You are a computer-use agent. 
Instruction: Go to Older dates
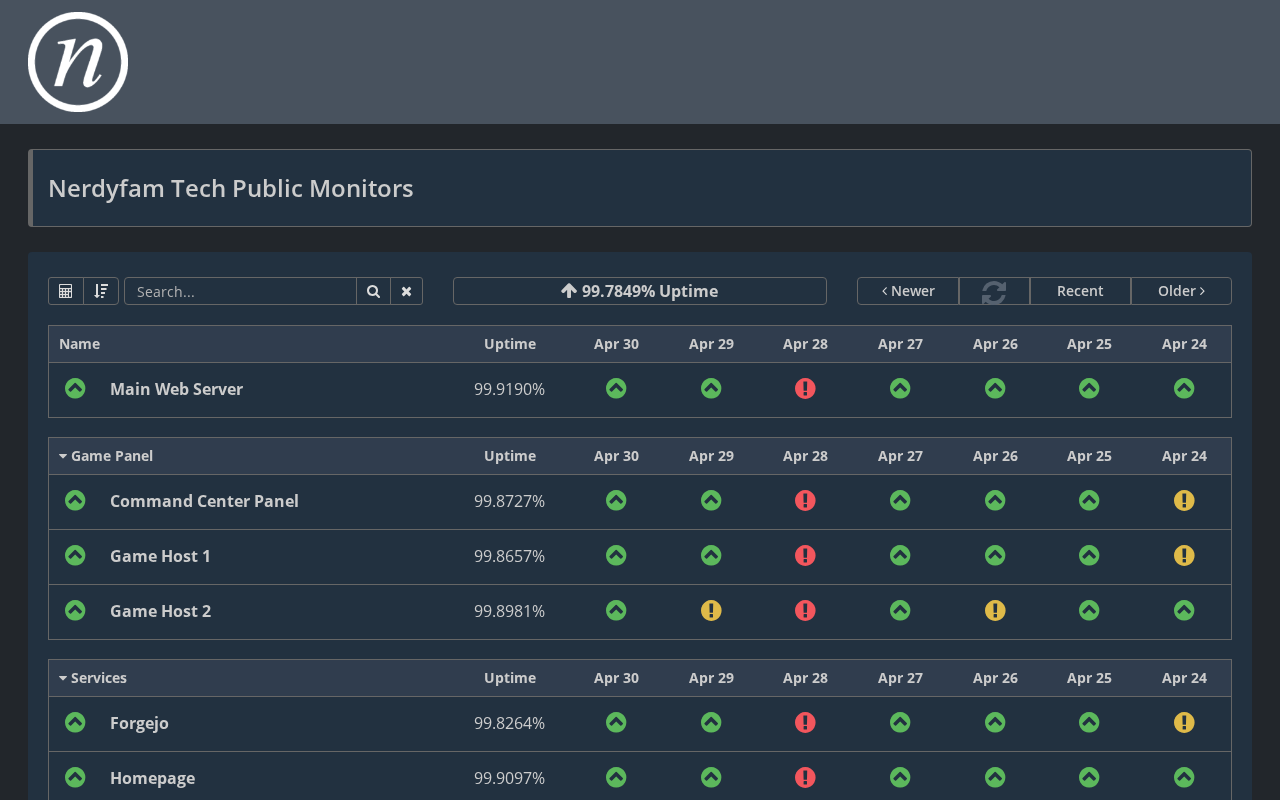[x=1181, y=291]
